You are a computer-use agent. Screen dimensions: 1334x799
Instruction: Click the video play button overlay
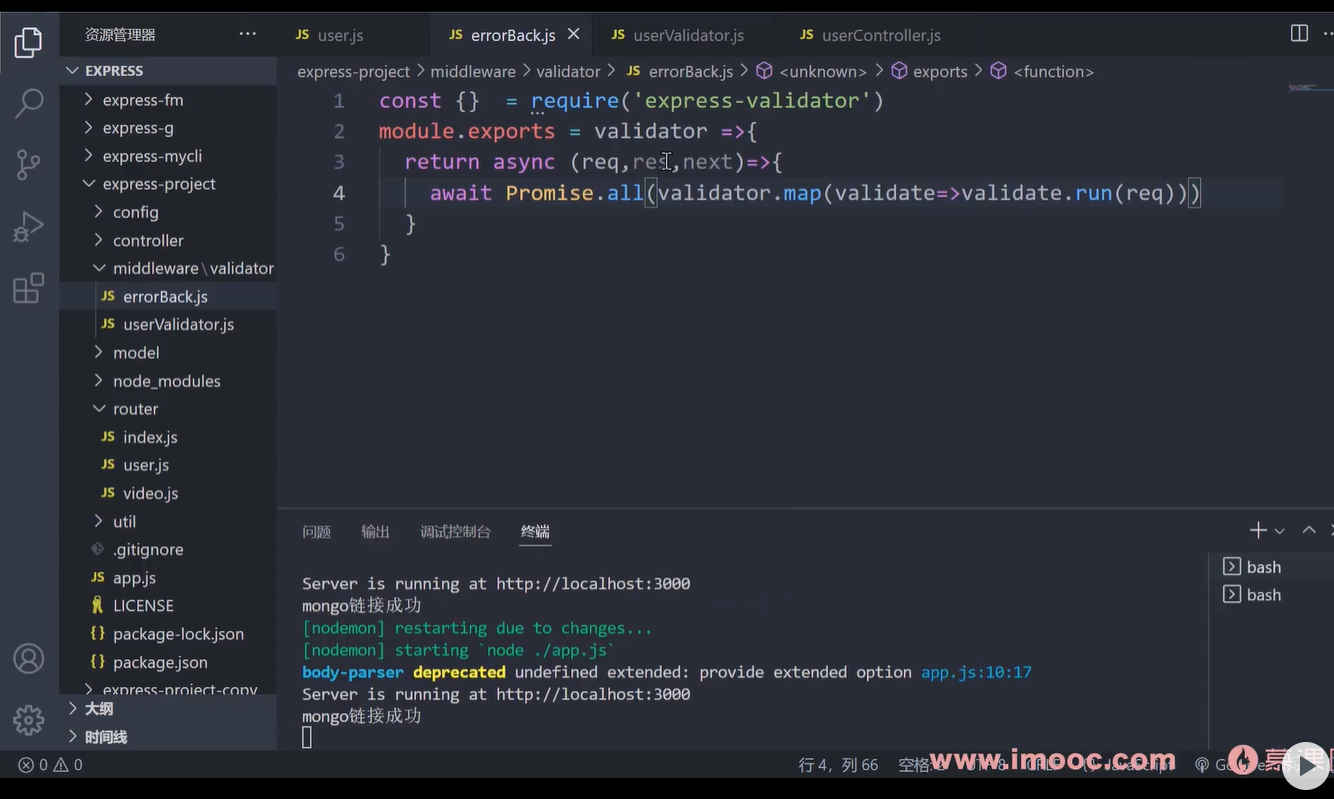click(x=1306, y=766)
